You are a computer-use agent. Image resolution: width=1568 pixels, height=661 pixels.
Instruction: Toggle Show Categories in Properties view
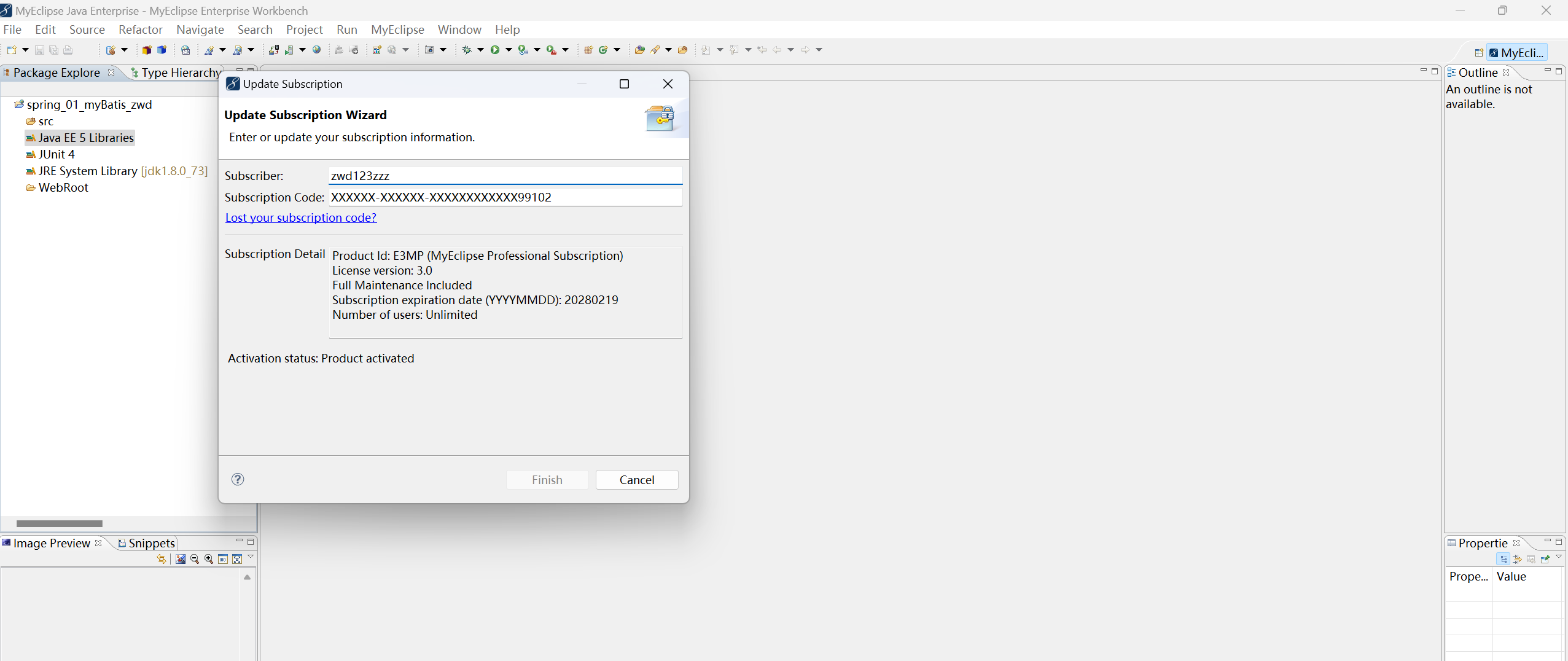tap(1504, 559)
